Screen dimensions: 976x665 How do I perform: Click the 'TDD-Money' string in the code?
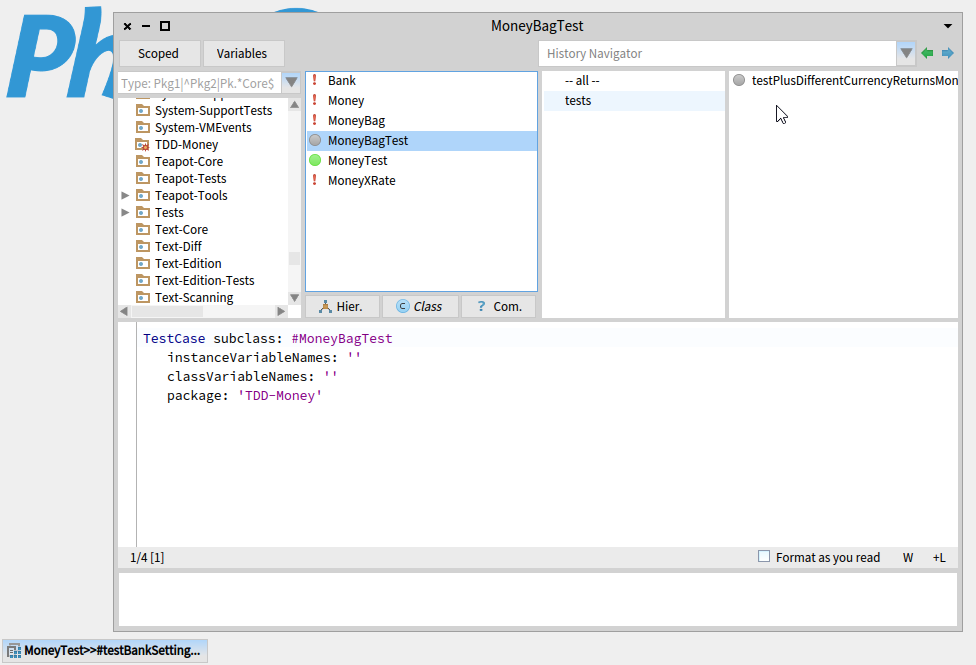point(280,396)
